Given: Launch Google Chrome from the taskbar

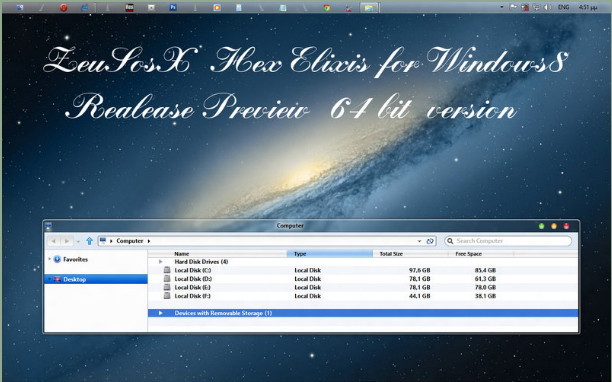Looking at the screenshot, I should 326,7.
